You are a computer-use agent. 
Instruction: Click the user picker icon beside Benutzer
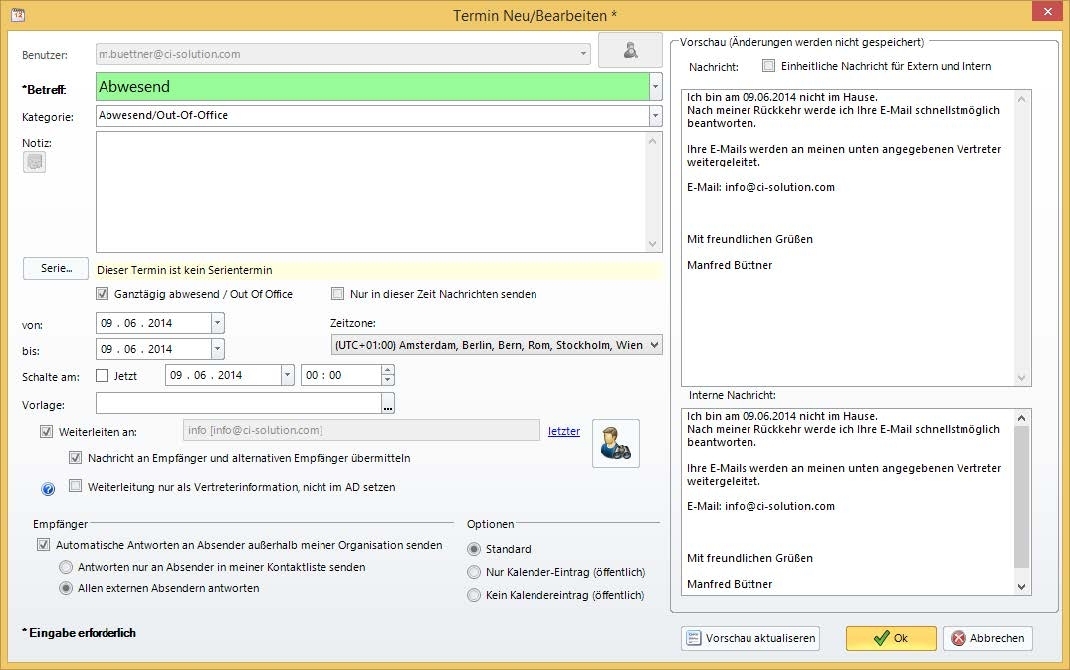[x=630, y=51]
